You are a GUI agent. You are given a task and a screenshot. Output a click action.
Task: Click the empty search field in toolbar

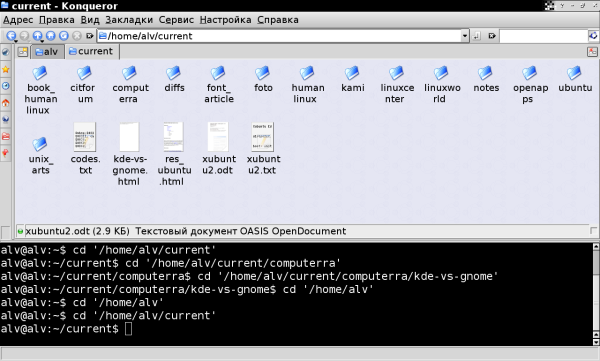tap(543, 36)
